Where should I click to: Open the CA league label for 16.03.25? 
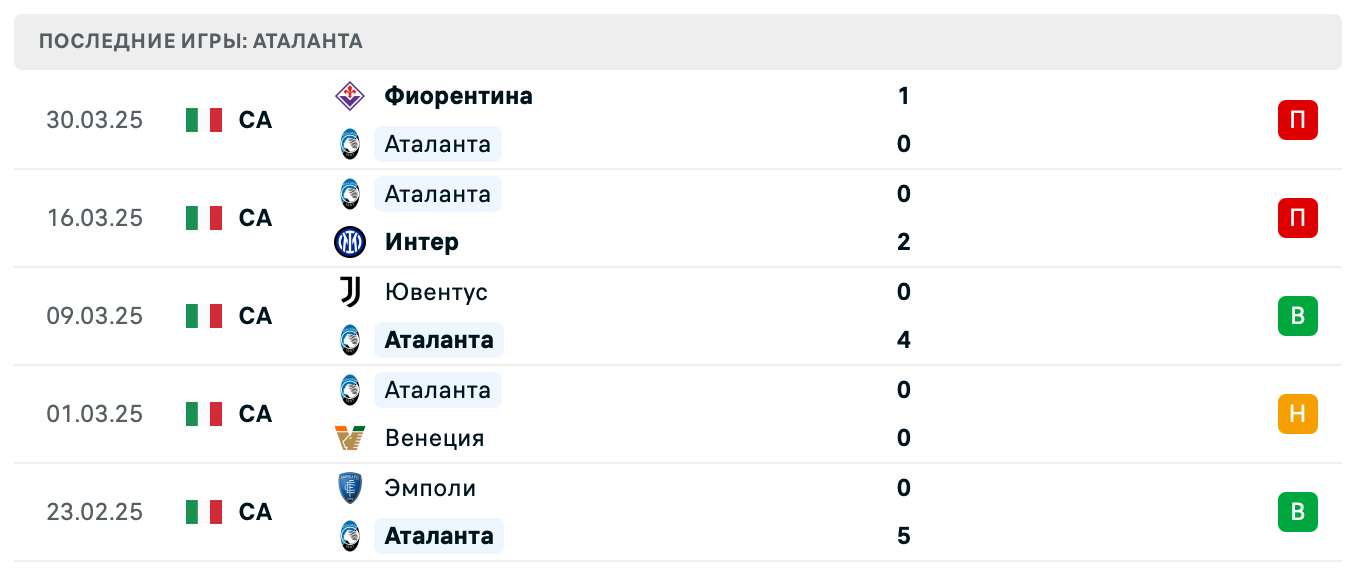256,217
